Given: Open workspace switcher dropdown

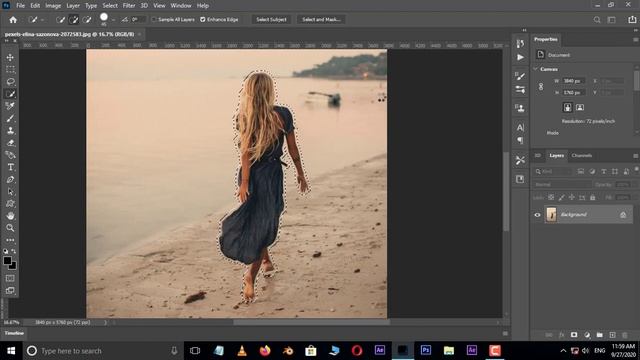Looking at the screenshot, I should coord(611,20).
